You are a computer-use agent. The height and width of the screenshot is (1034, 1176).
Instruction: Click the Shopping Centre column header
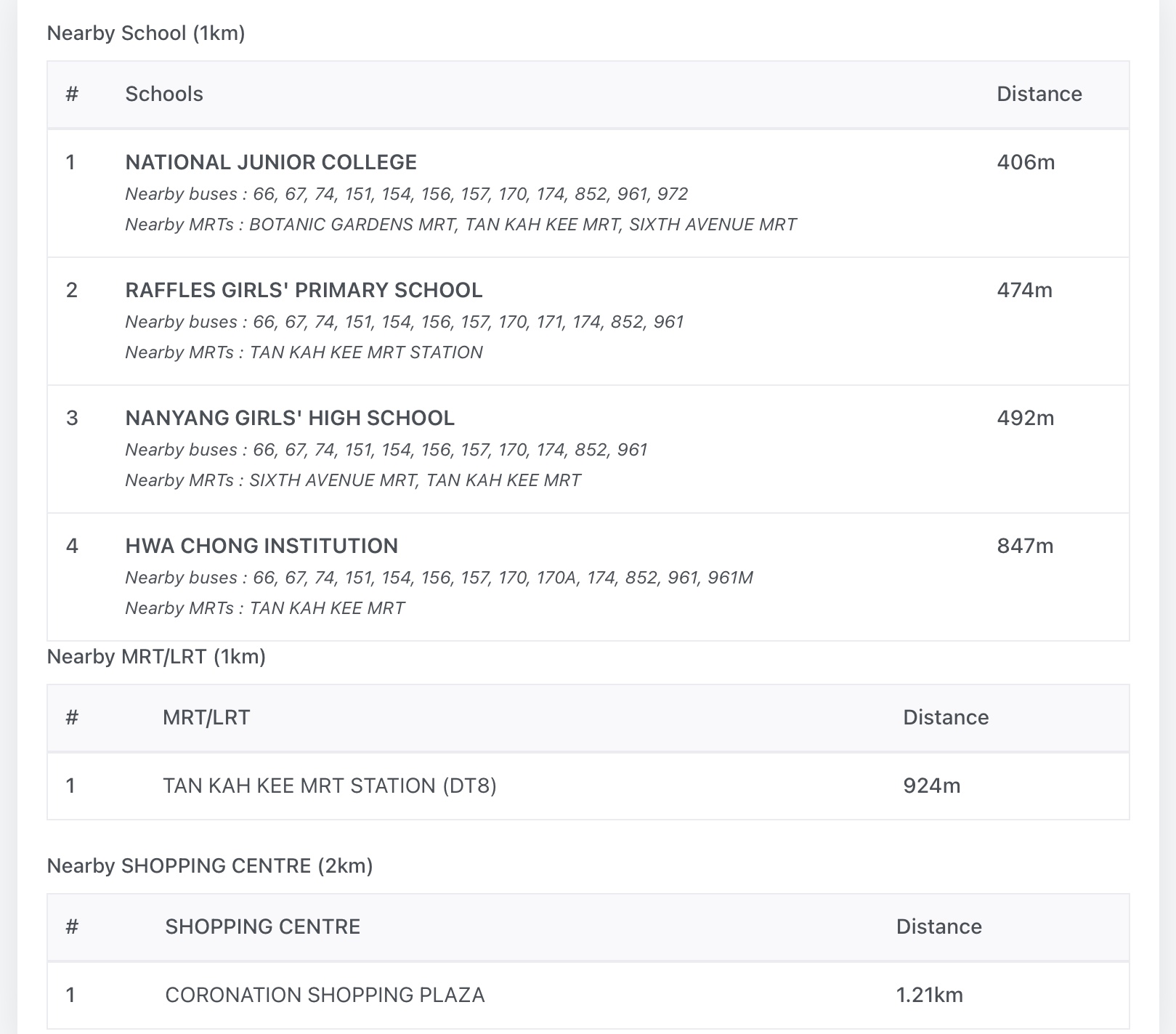click(x=262, y=926)
